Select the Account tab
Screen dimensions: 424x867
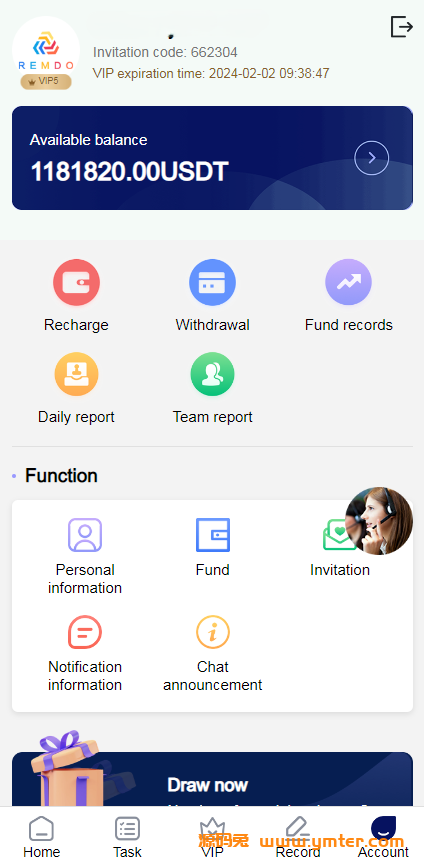(383, 838)
